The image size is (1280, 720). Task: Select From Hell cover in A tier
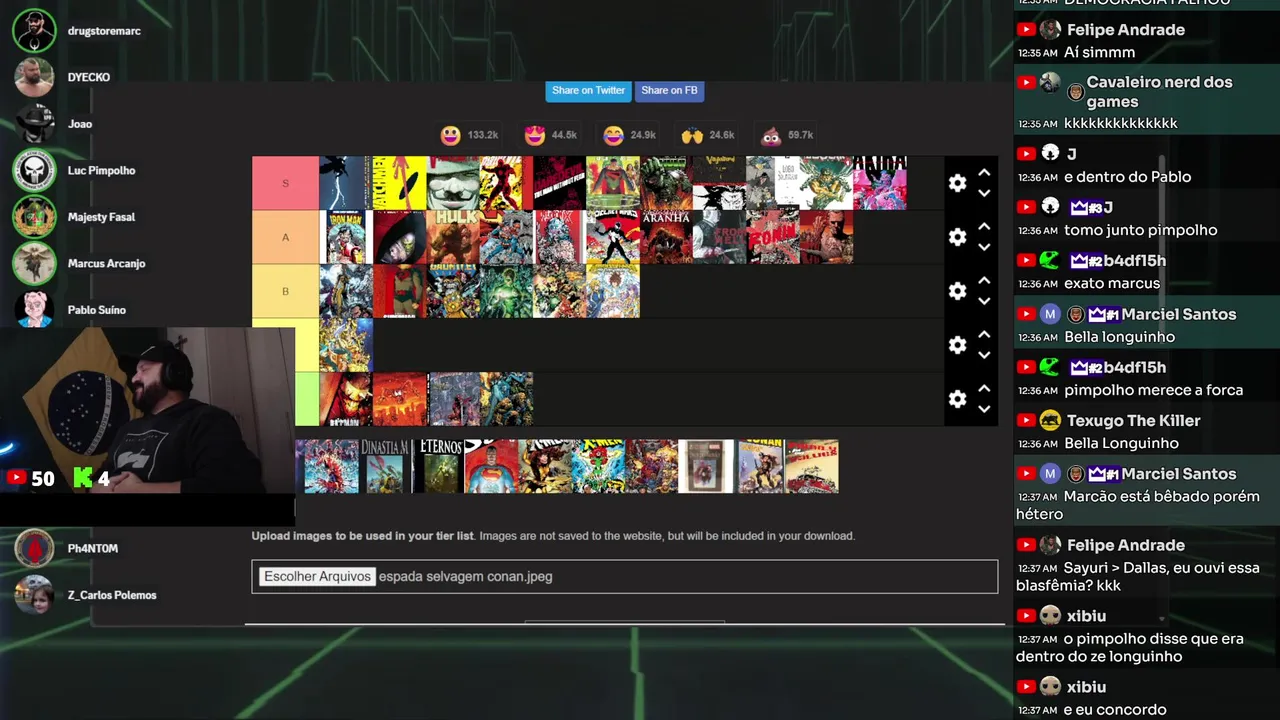click(720, 237)
